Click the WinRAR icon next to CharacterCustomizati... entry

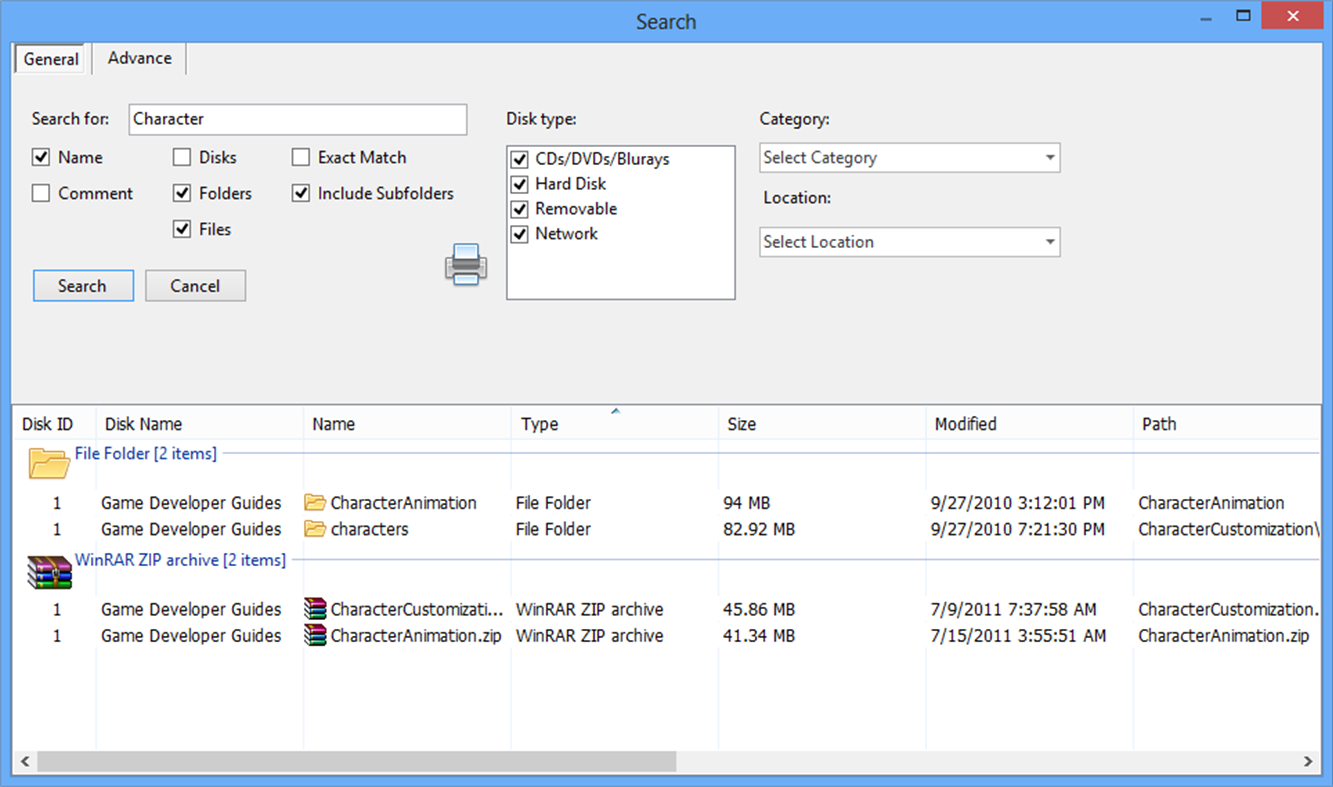coord(314,609)
